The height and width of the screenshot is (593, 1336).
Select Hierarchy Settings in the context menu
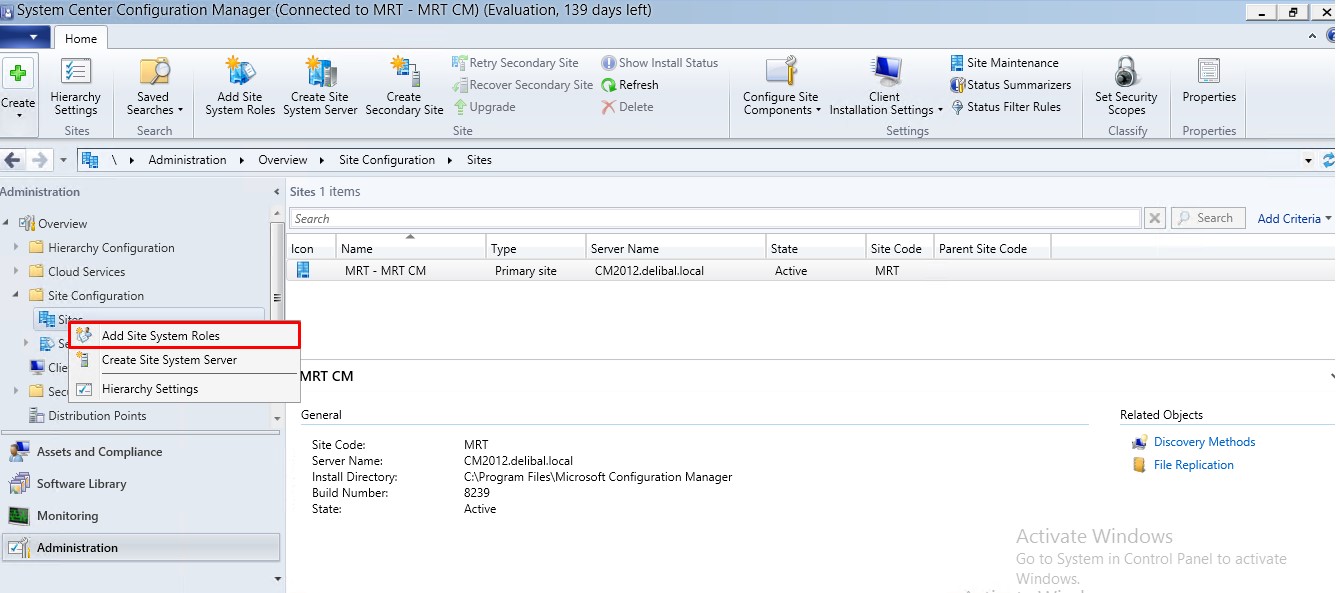(x=150, y=389)
